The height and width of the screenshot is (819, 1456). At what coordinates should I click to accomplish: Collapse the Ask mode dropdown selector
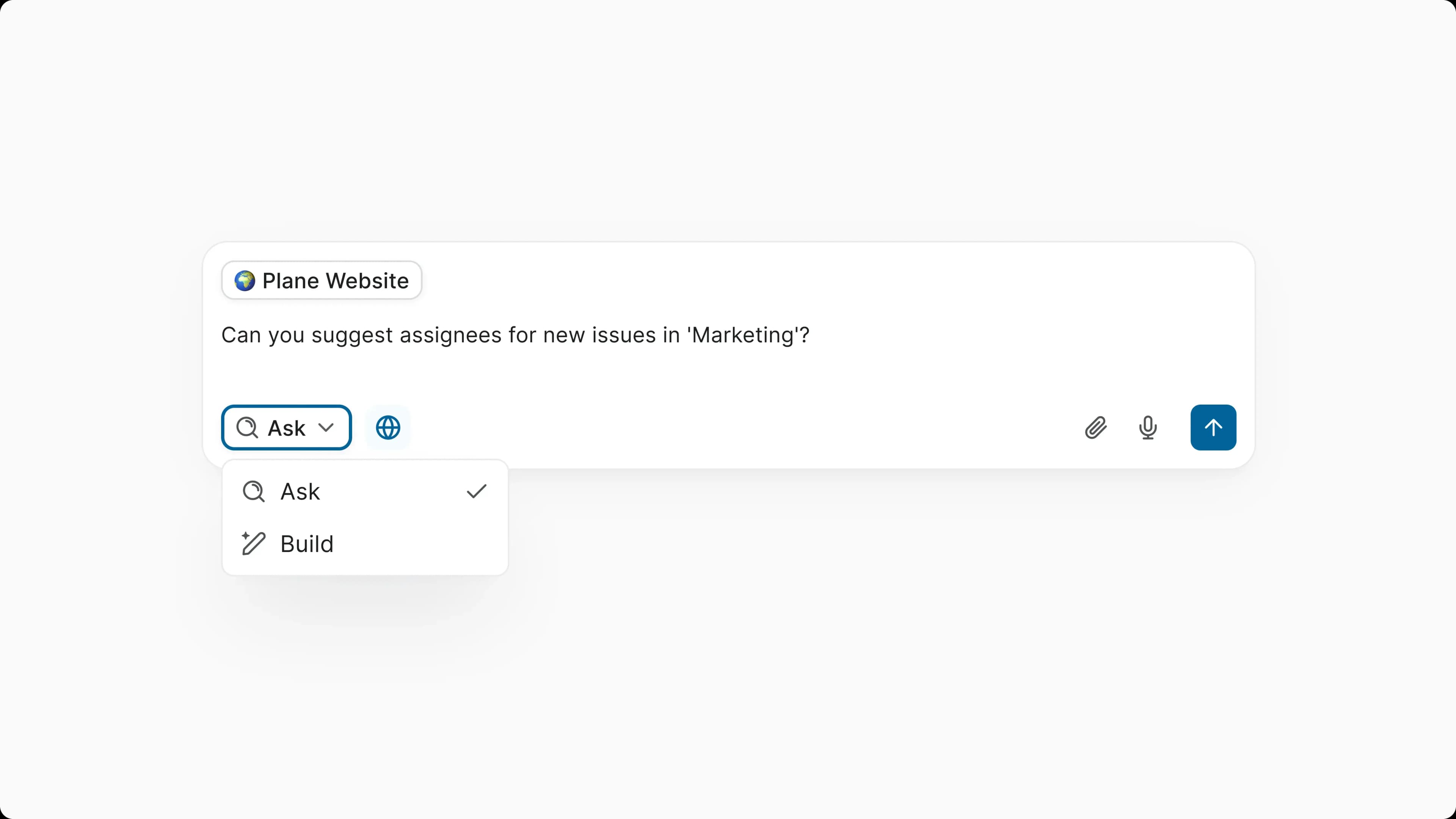pyautogui.click(x=286, y=428)
